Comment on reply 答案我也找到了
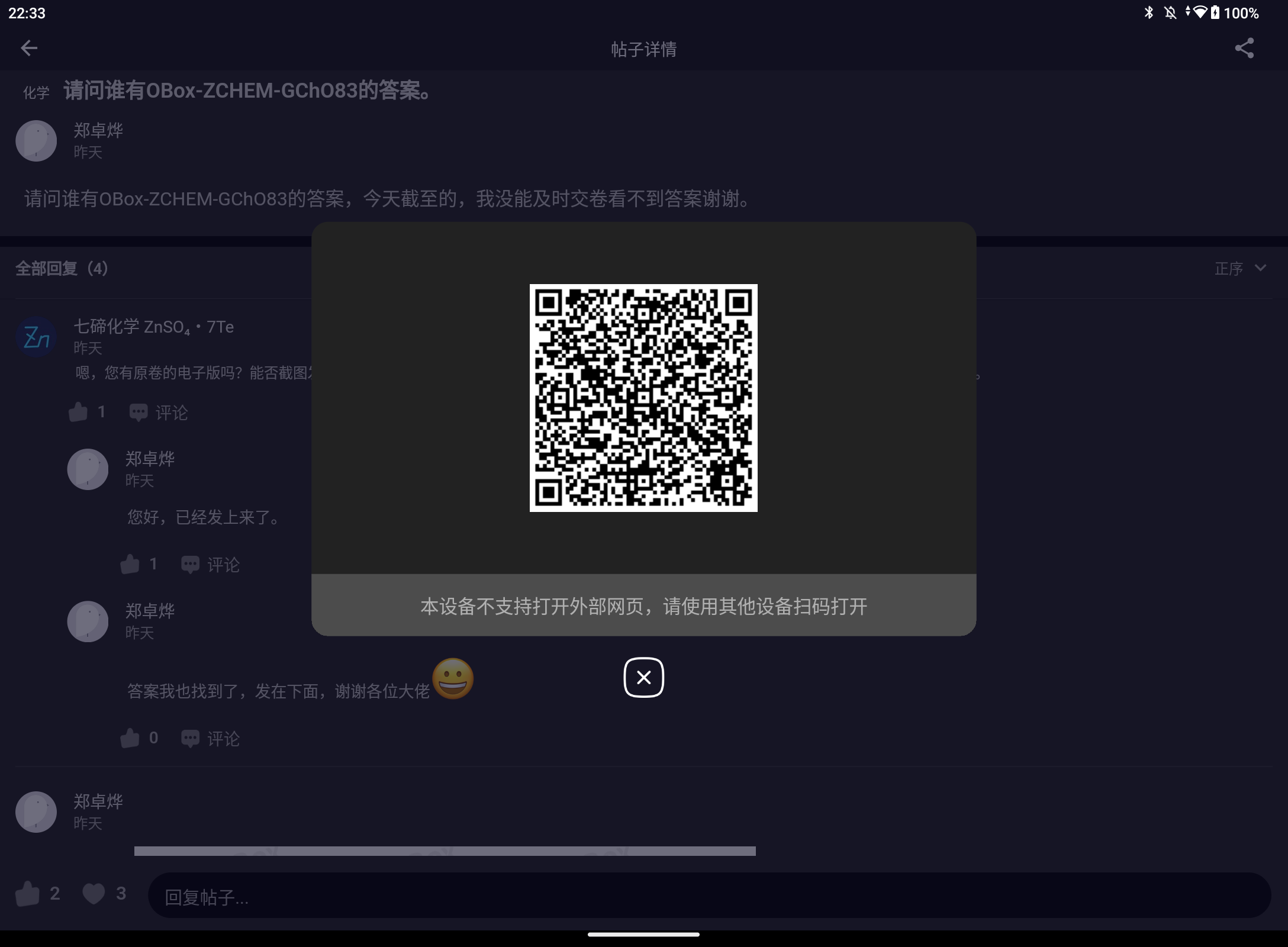Viewport: 1288px width, 947px height. tap(210, 739)
